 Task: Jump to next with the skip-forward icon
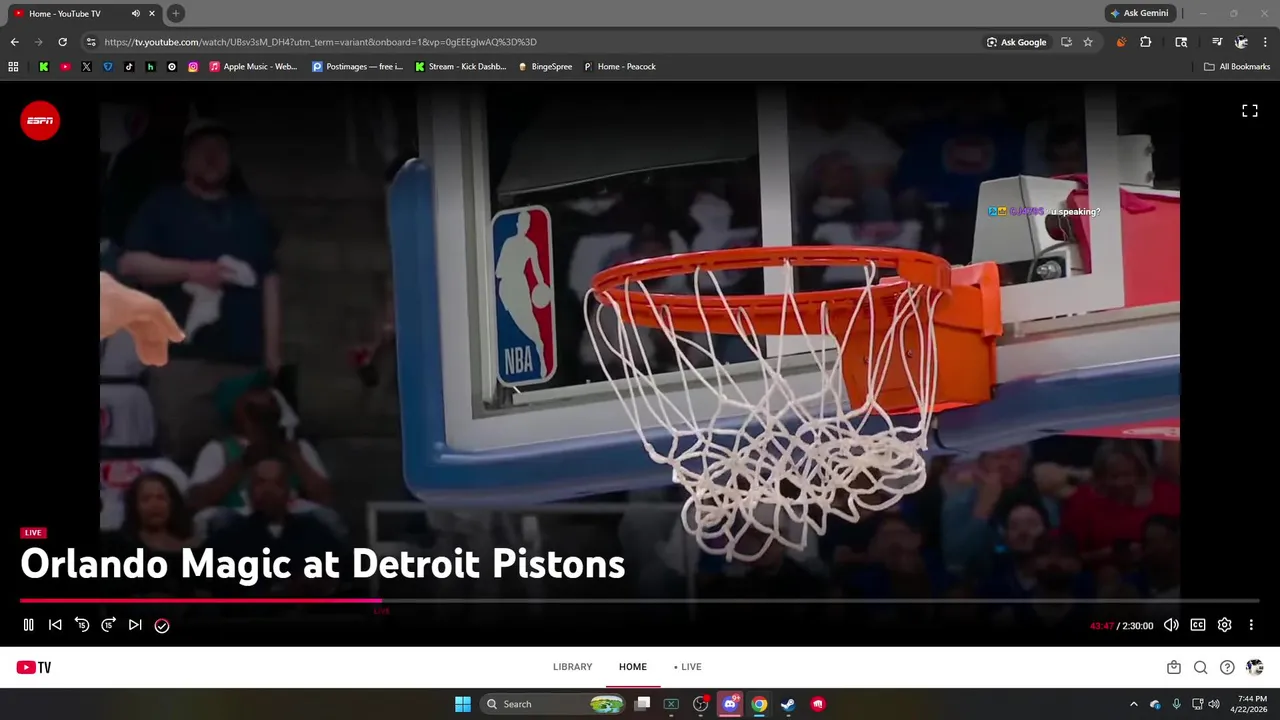[135, 625]
